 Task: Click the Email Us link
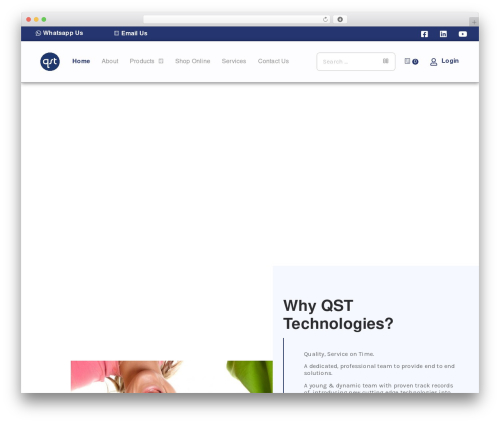coord(134,33)
